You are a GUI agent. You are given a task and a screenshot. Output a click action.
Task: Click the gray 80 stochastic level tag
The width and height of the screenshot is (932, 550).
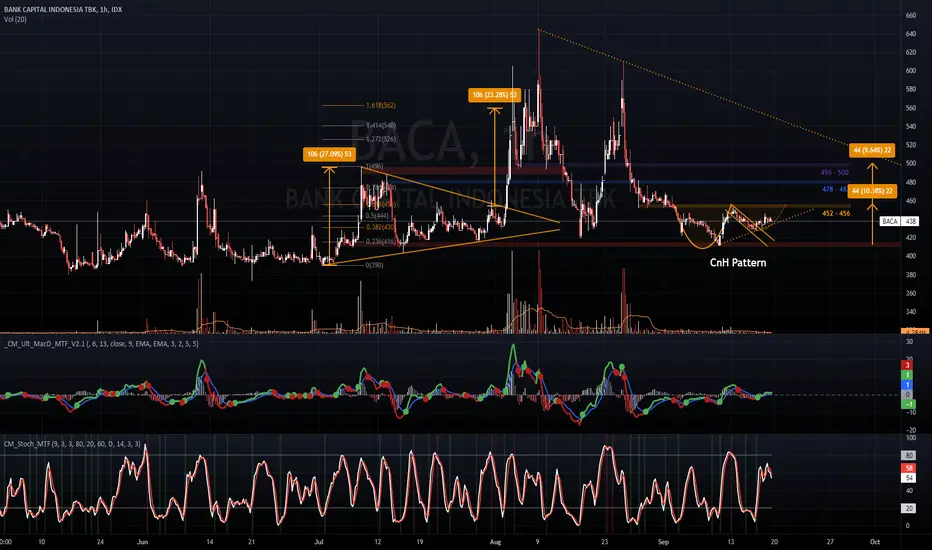[909, 455]
